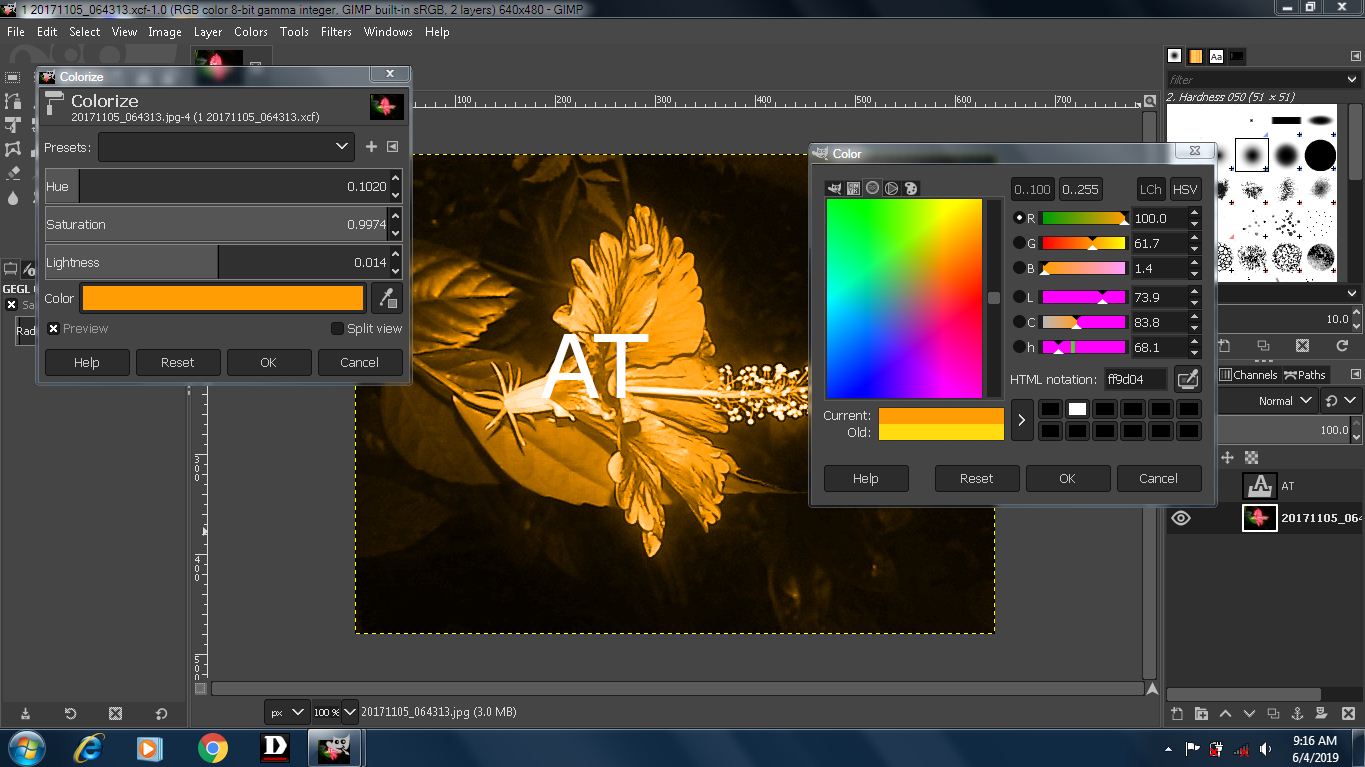Select the C channel radio button
1365x767 pixels.
click(1019, 322)
